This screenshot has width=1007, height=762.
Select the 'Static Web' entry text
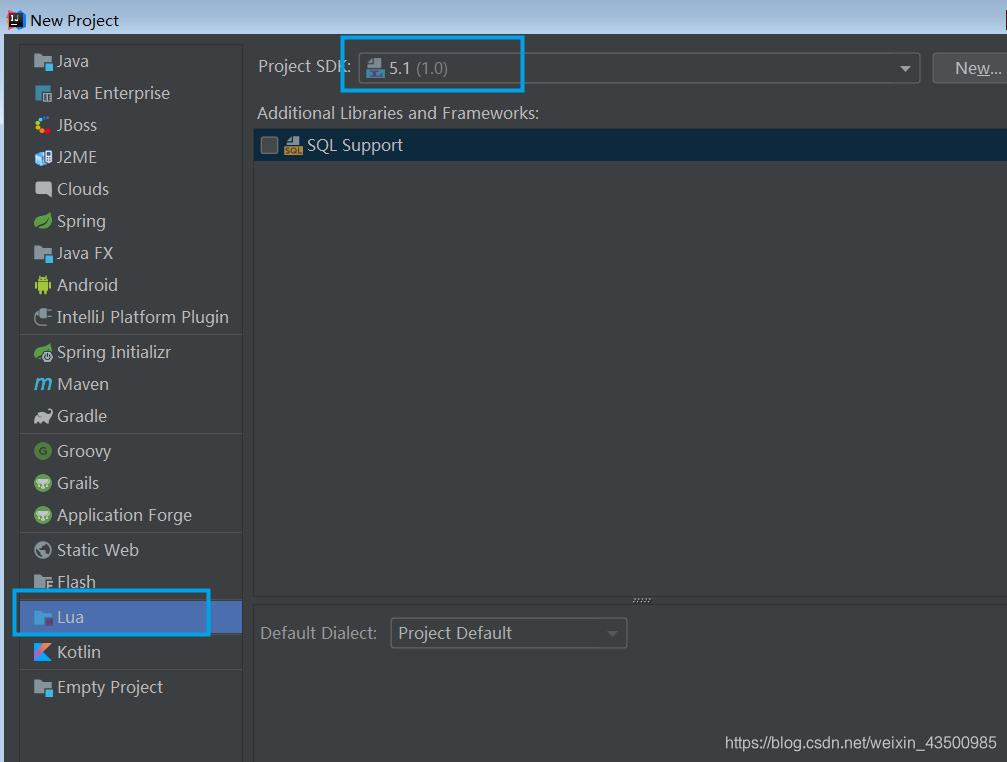pos(98,550)
